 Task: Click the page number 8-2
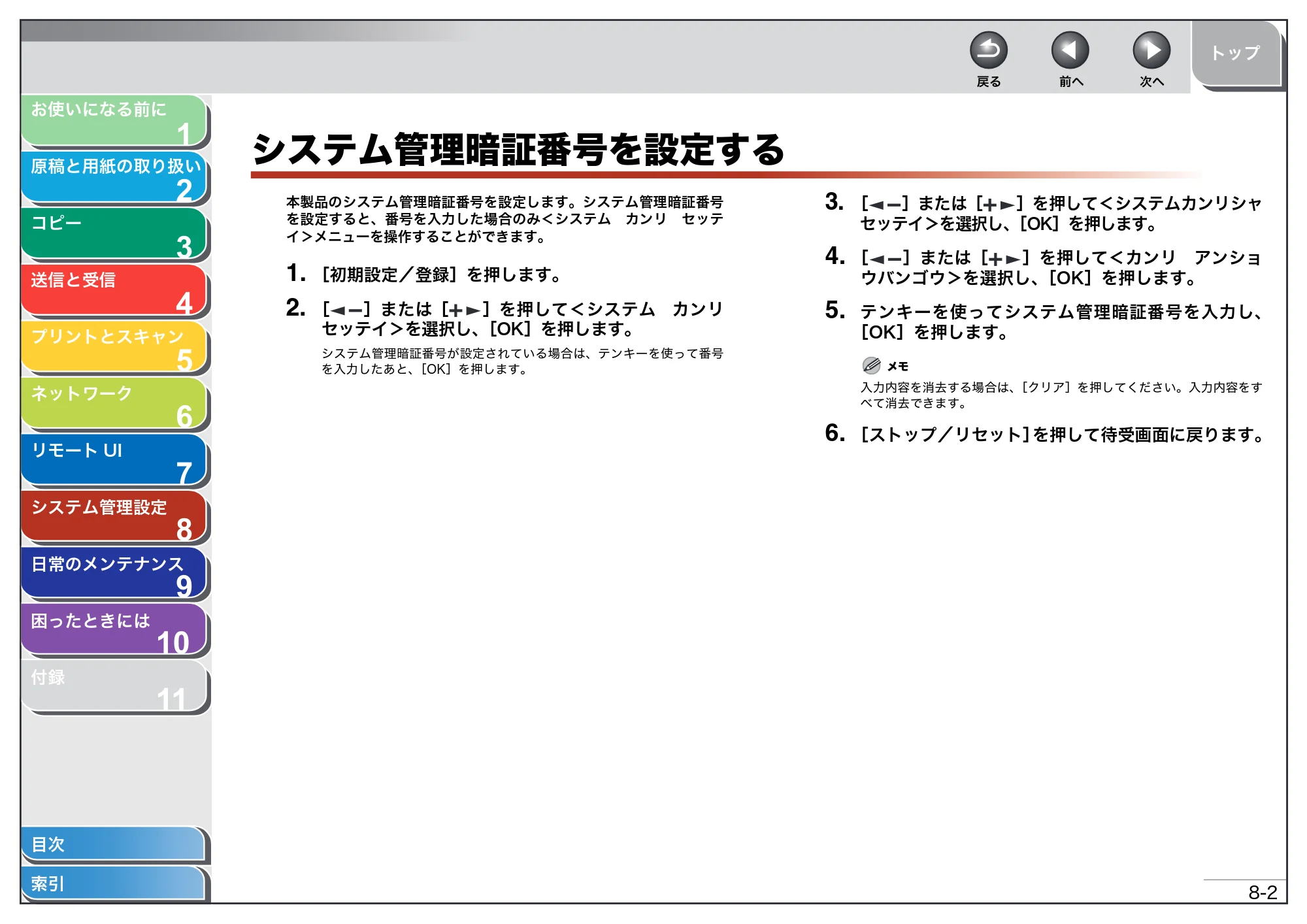1262,892
